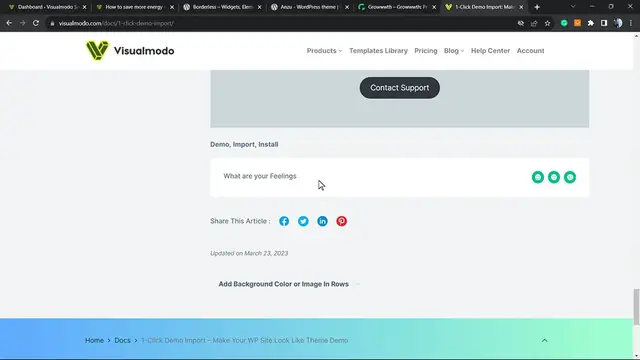This screenshot has height=360, width=640.
Task: Open the Demo tag link
Action: [x=220, y=144]
